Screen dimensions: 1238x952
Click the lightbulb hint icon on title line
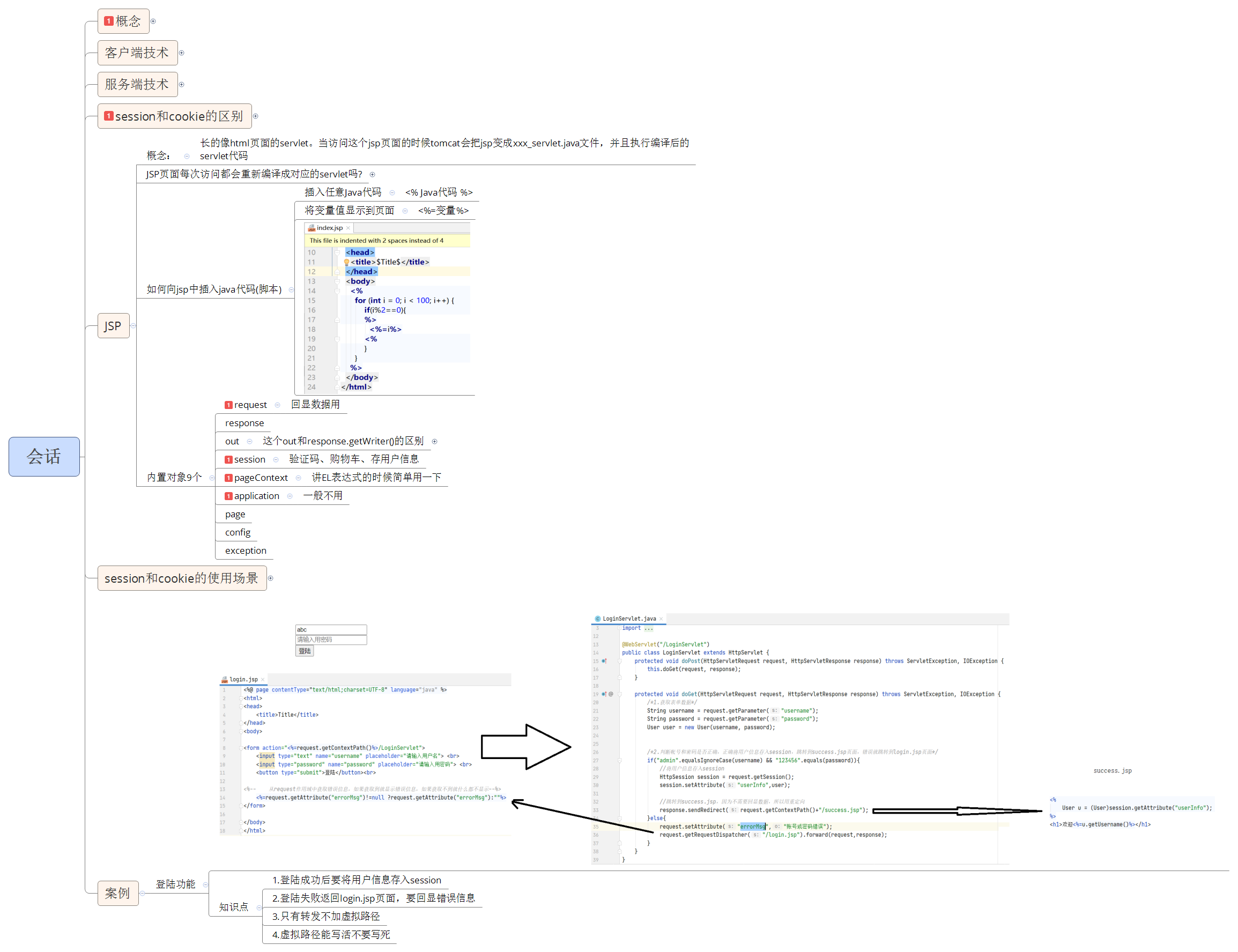(x=346, y=262)
